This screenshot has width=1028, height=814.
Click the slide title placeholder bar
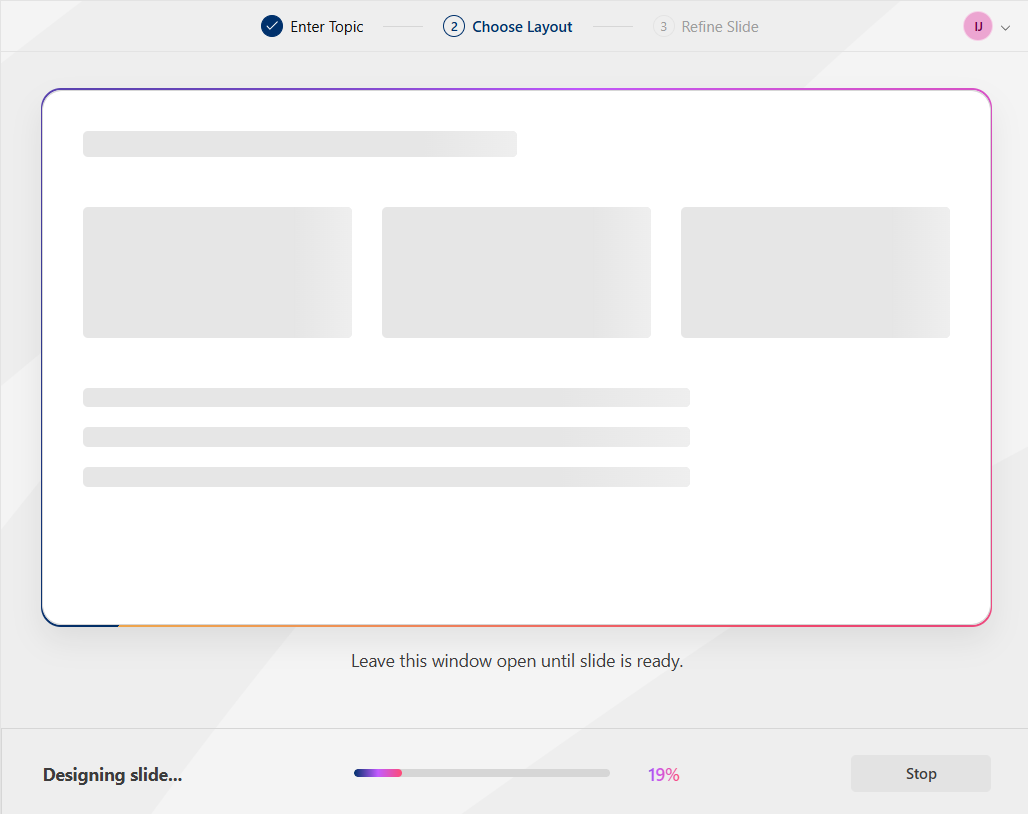point(300,144)
